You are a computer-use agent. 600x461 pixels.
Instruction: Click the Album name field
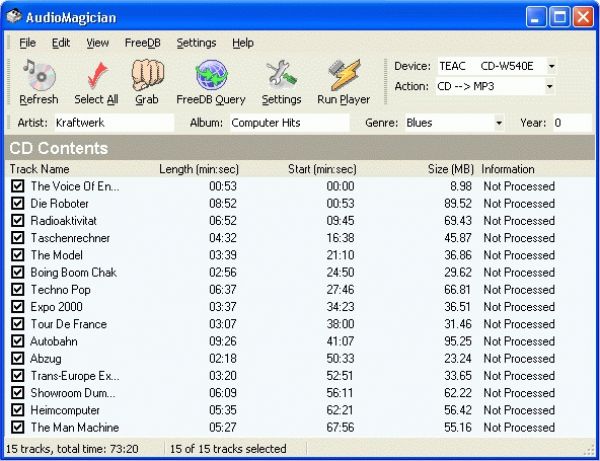[288, 123]
